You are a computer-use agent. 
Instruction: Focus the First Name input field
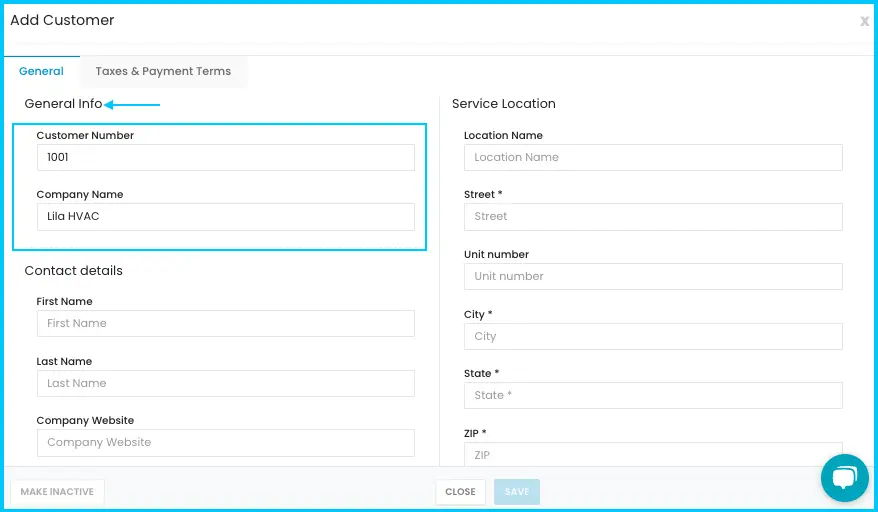pyautogui.click(x=226, y=323)
